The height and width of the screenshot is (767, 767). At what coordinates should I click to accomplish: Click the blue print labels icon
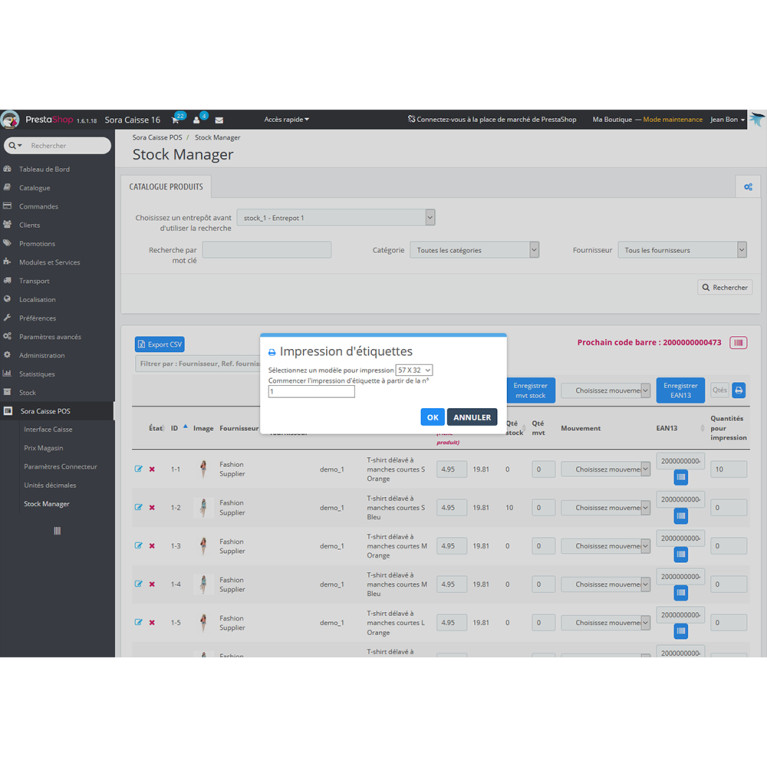click(739, 390)
